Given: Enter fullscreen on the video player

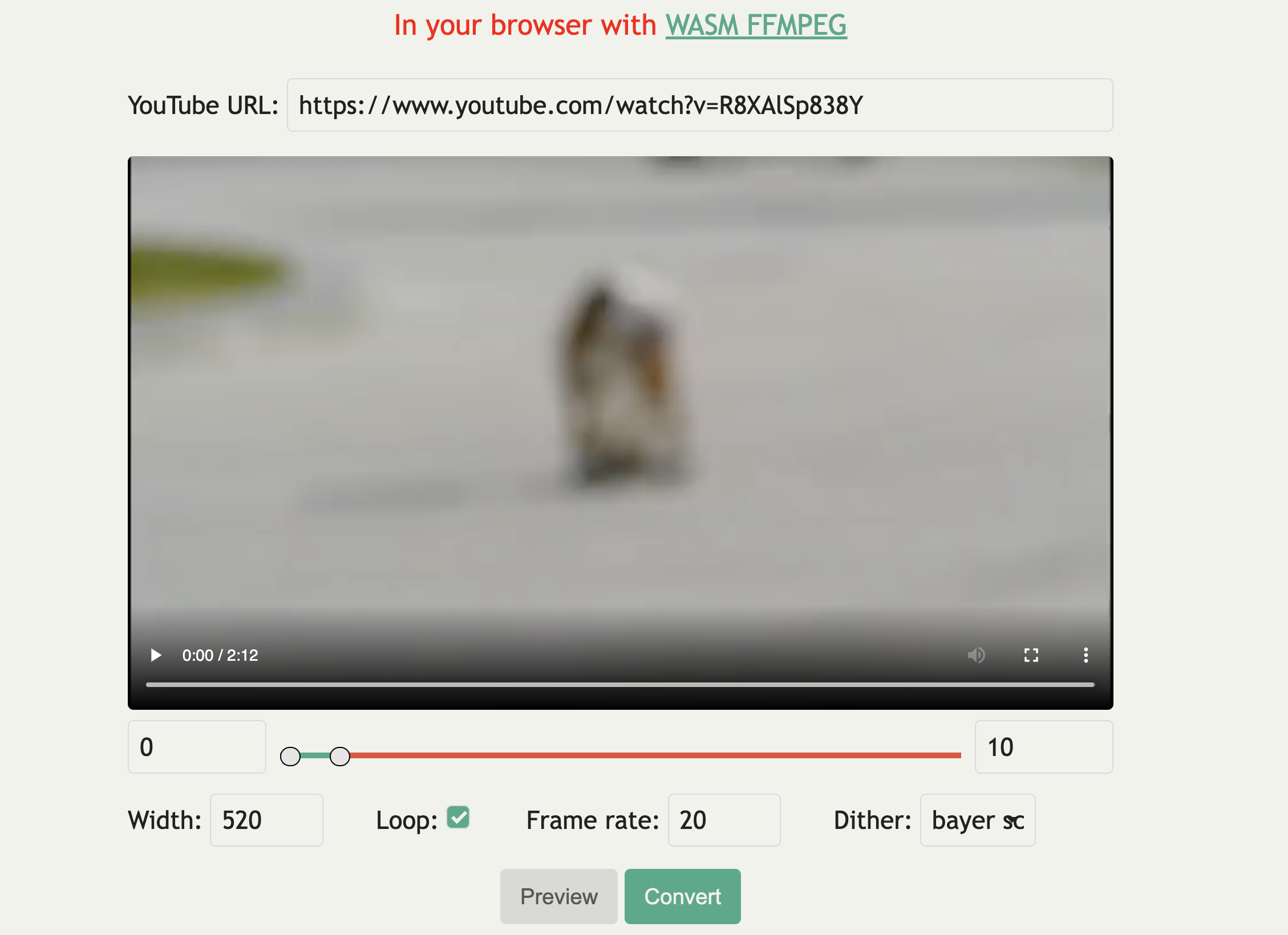Looking at the screenshot, I should pos(1031,655).
